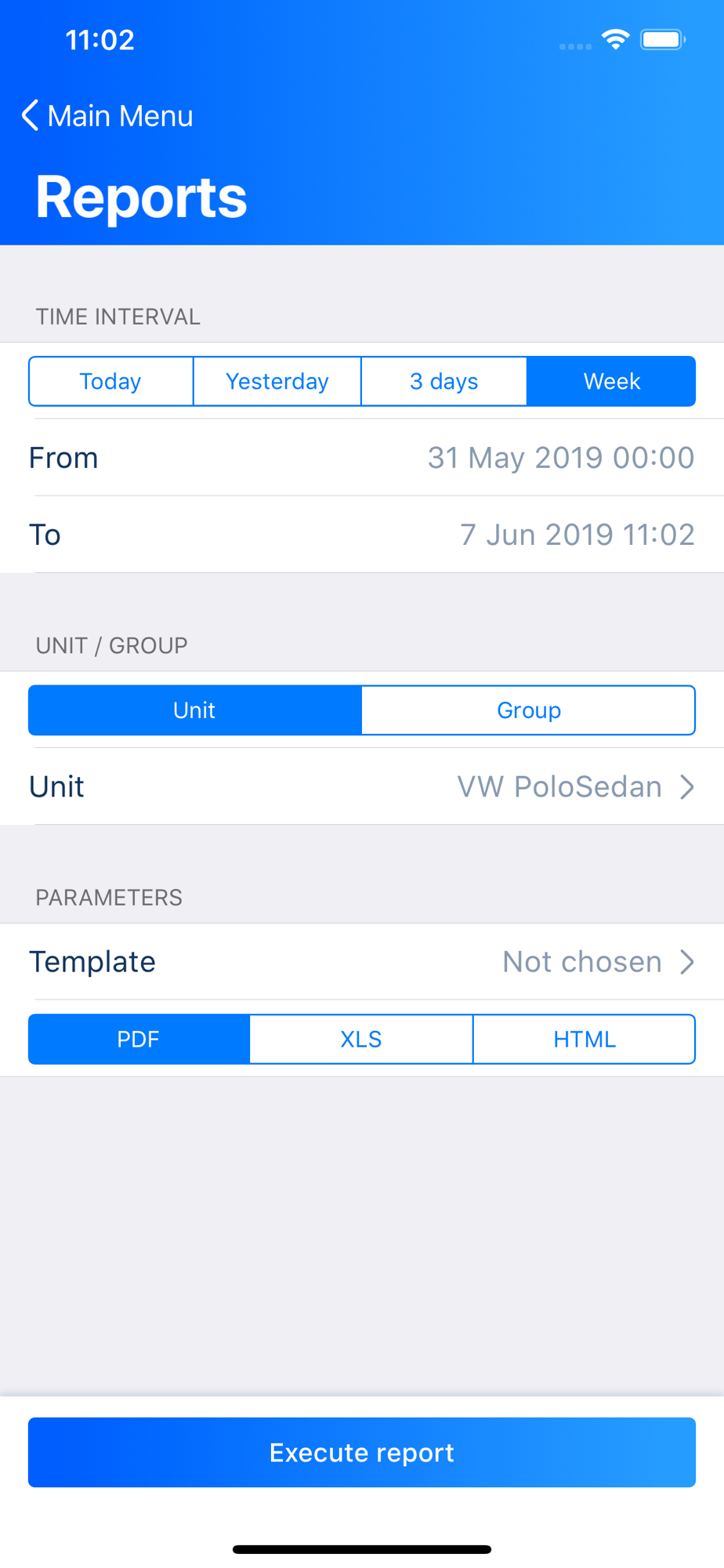724x1568 pixels.
Task: Select the Week interval segment
Action: click(611, 382)
